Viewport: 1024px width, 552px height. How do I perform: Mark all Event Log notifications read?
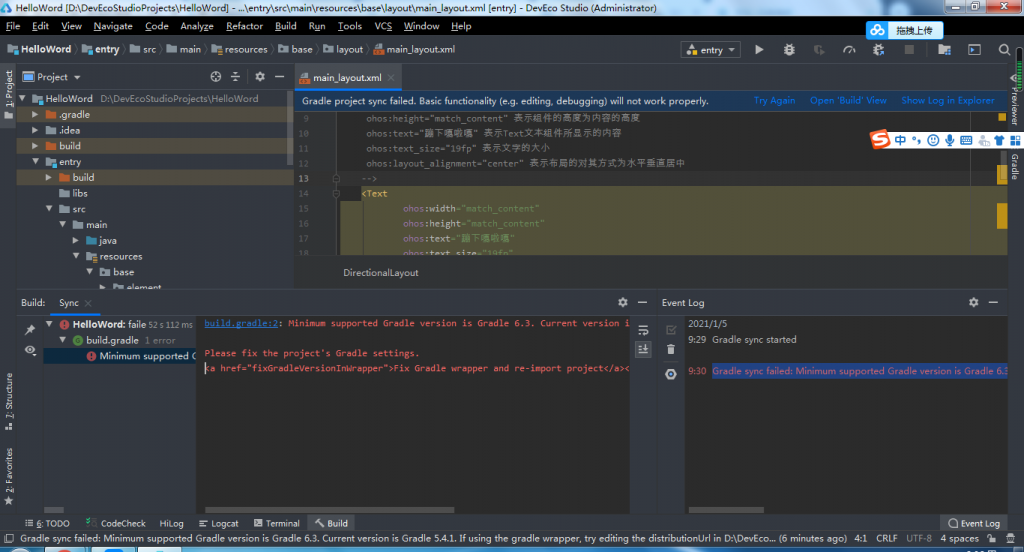click(671, 330)
